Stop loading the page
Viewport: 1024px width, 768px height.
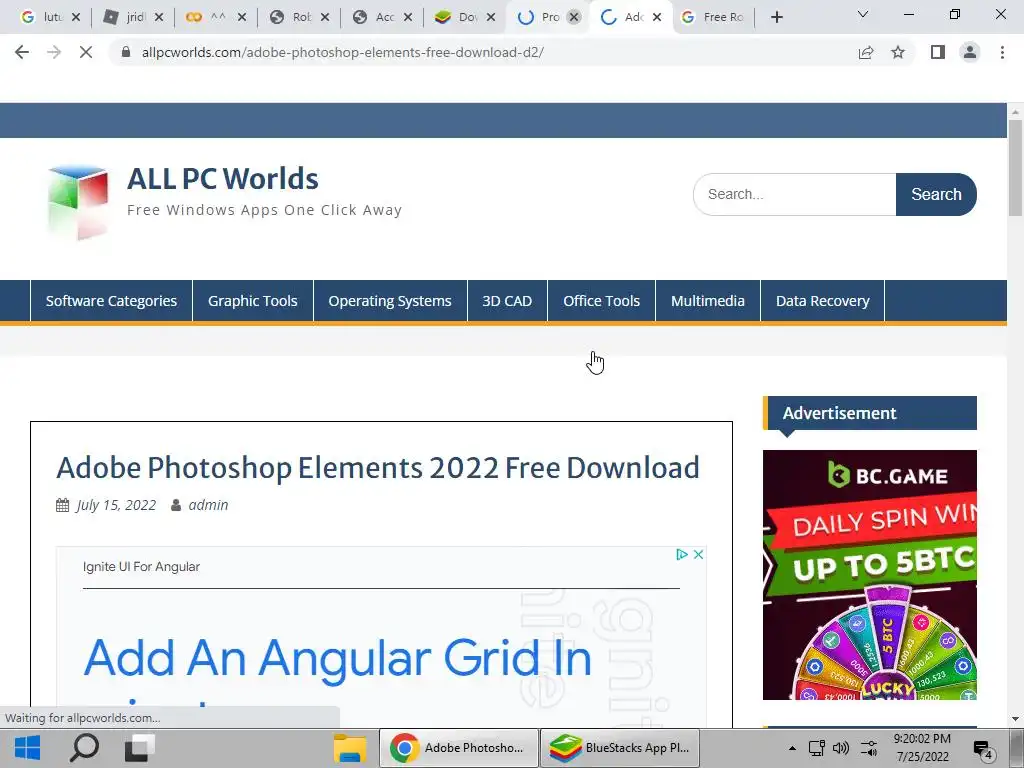click(86, 52)
